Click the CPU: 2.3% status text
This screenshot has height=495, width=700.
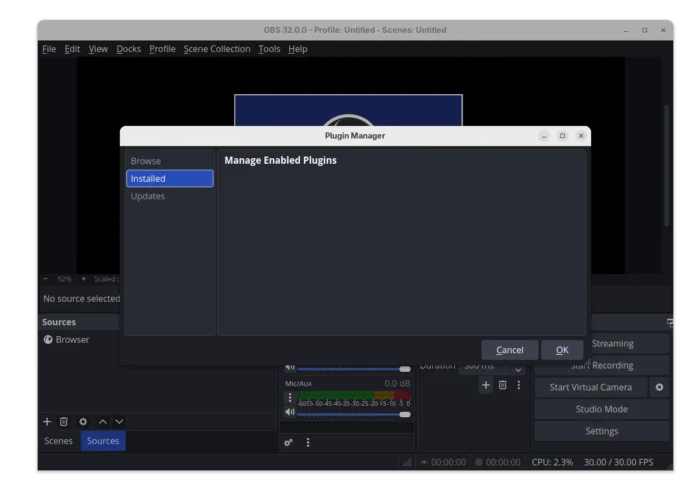pos(552,462)
